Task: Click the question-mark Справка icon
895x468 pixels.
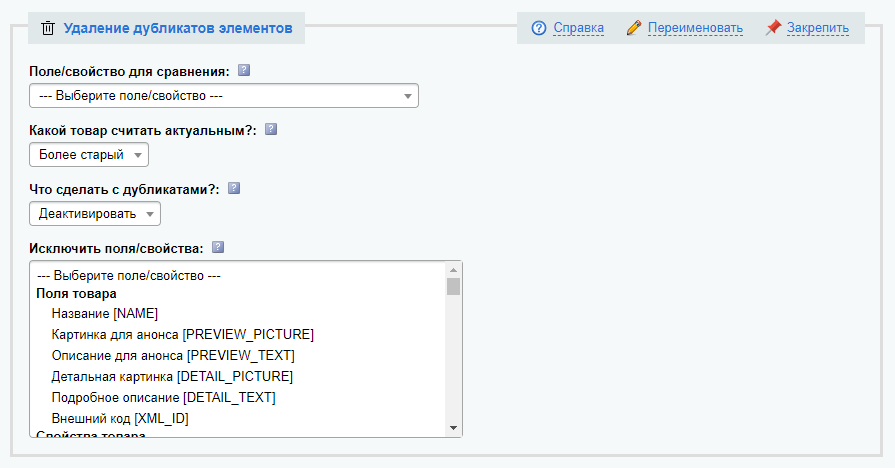Action: pos(539,28)
